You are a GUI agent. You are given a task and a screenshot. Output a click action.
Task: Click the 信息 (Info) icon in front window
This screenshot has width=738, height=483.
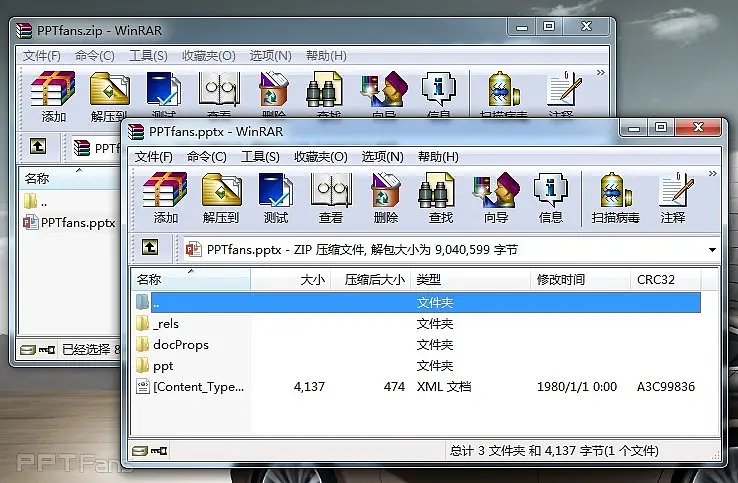551,196
